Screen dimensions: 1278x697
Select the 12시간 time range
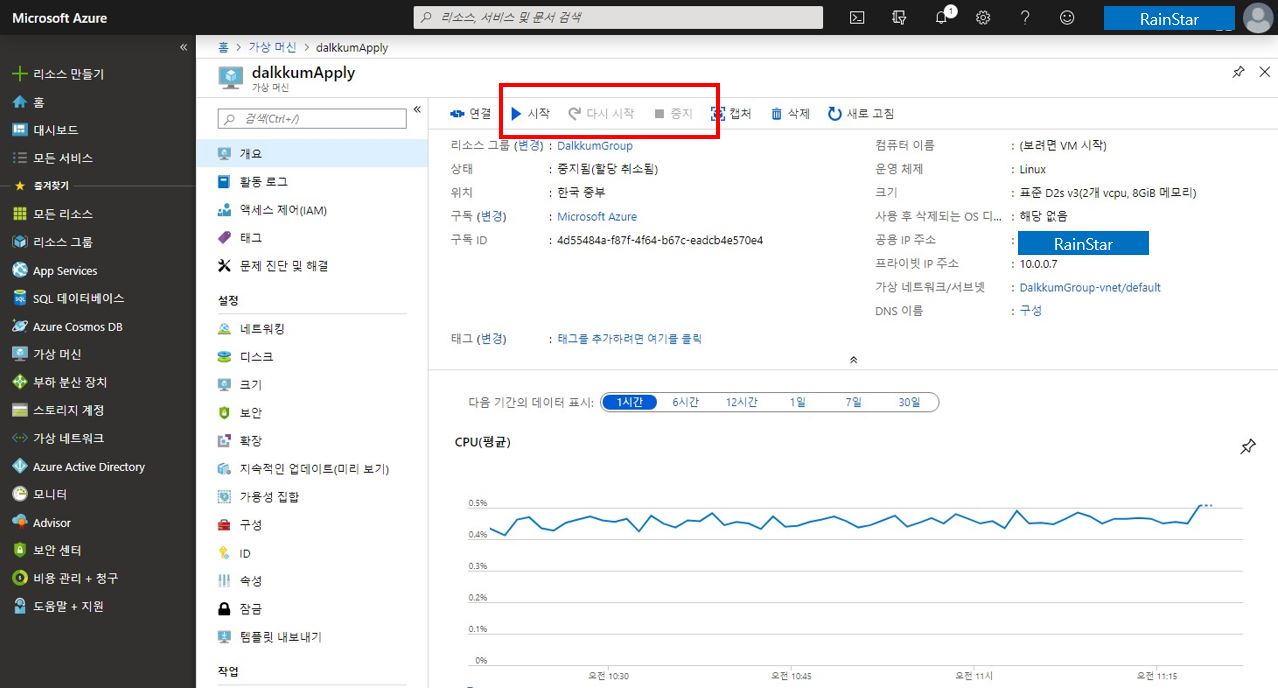coord(741,402)
